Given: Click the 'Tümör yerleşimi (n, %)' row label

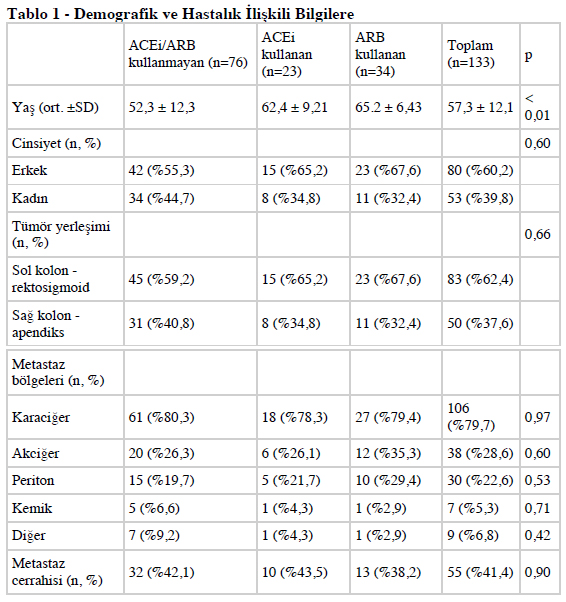Looking at the screenshot, I should tap(61, 234).
